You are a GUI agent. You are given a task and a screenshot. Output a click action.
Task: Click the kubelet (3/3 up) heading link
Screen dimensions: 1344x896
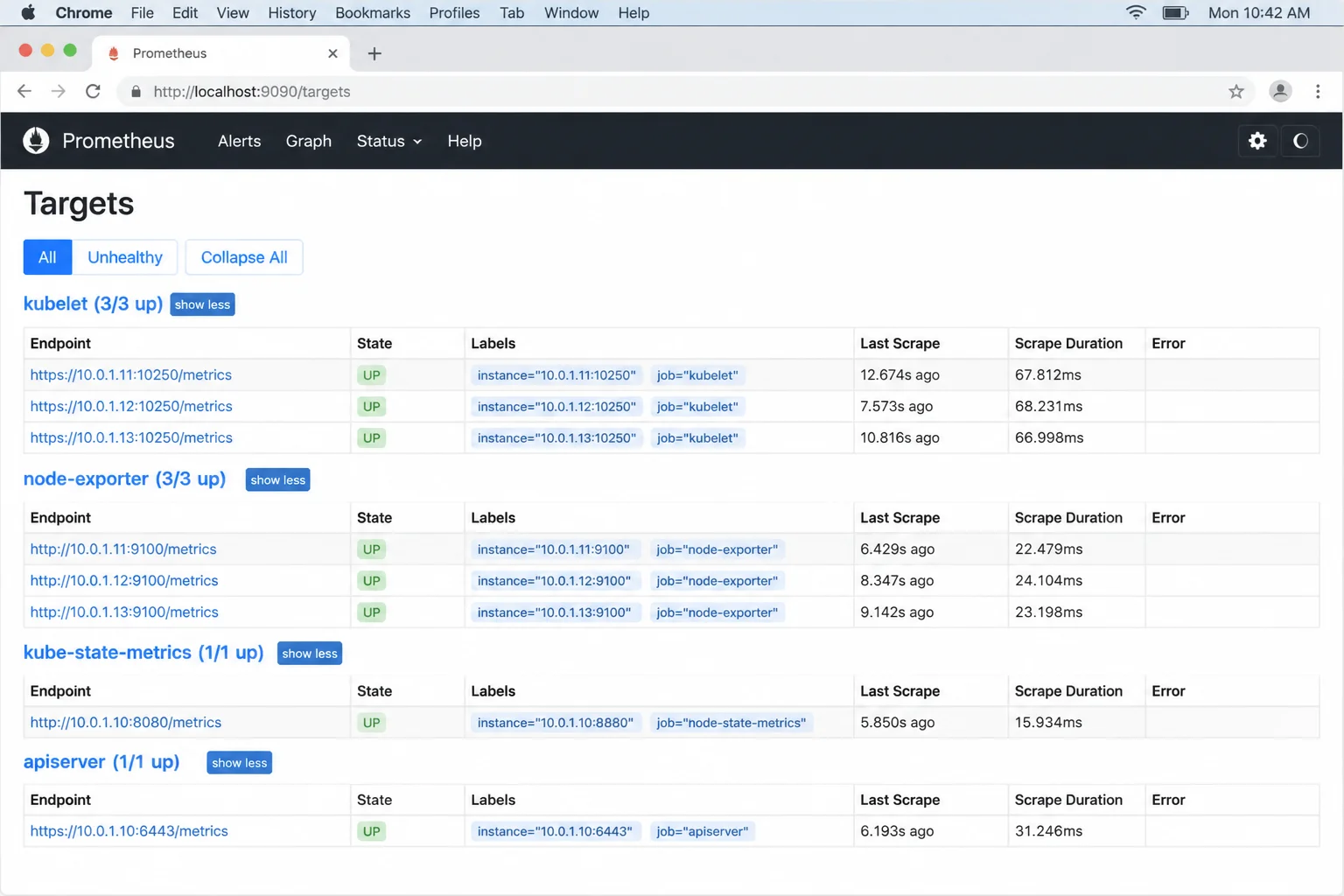[93, 304]
